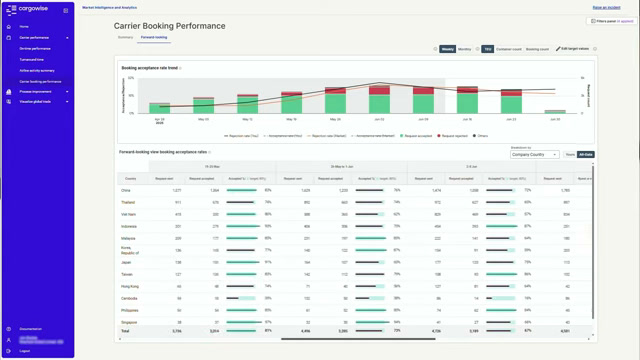Click the Filters panel icon

click(593, 21)
